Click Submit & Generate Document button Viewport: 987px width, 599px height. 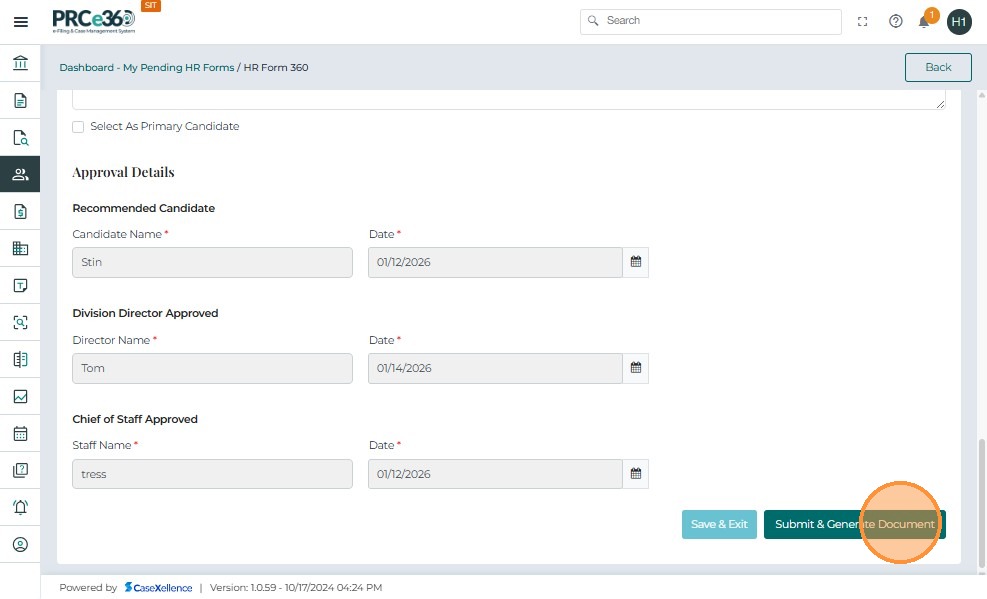click(x=854, y=524)
